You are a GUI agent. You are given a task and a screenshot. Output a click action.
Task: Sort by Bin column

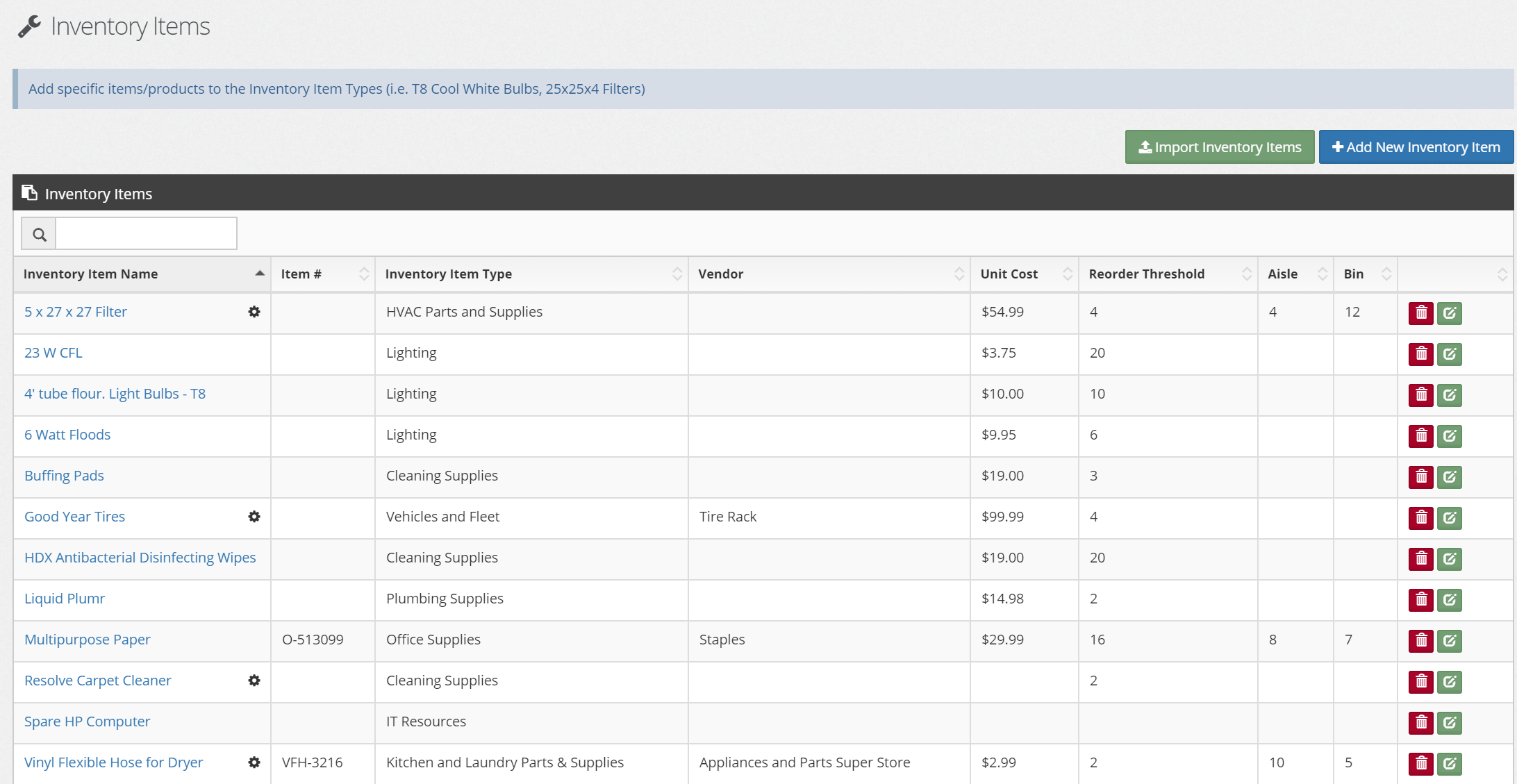tap(1366, 274)
